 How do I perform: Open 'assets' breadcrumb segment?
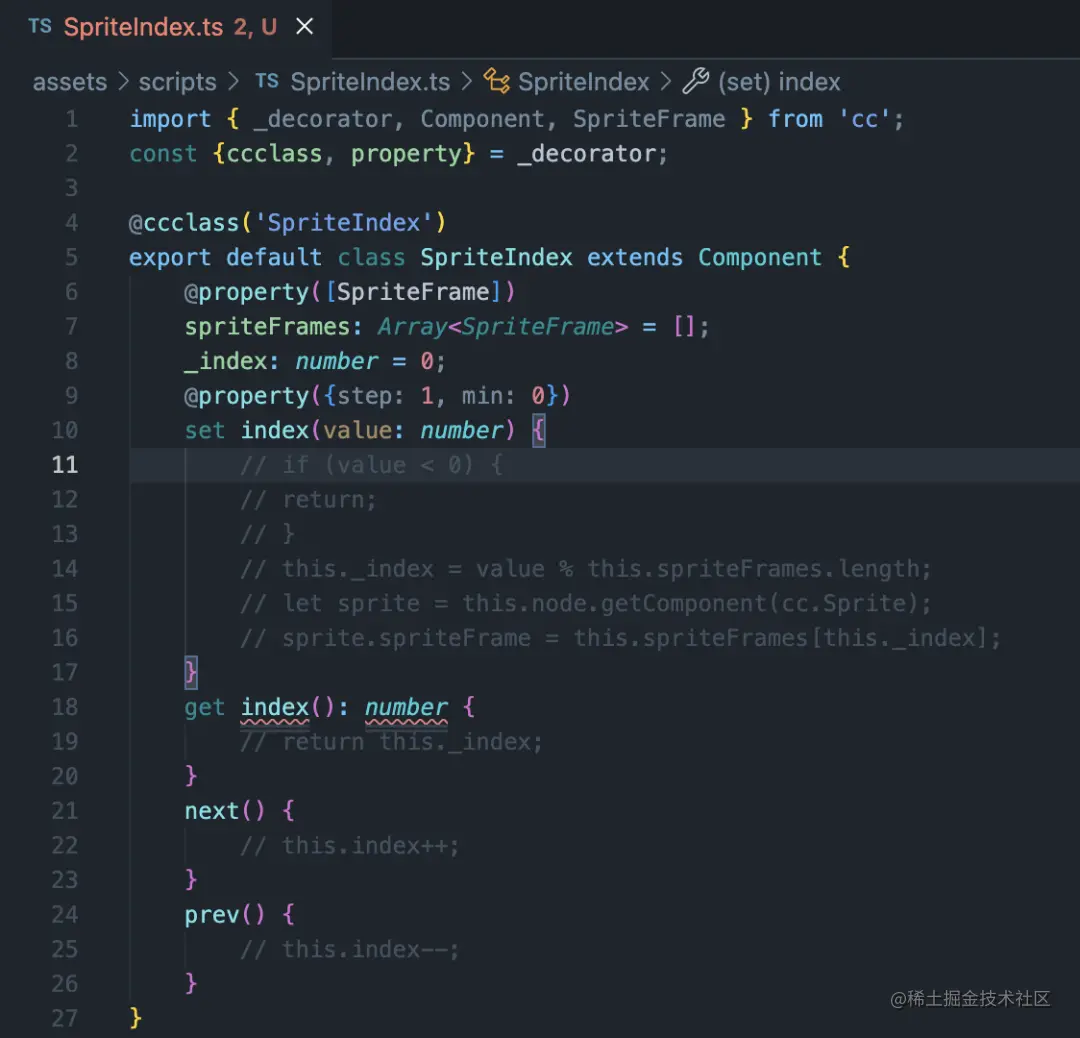(x=70, y=82)
